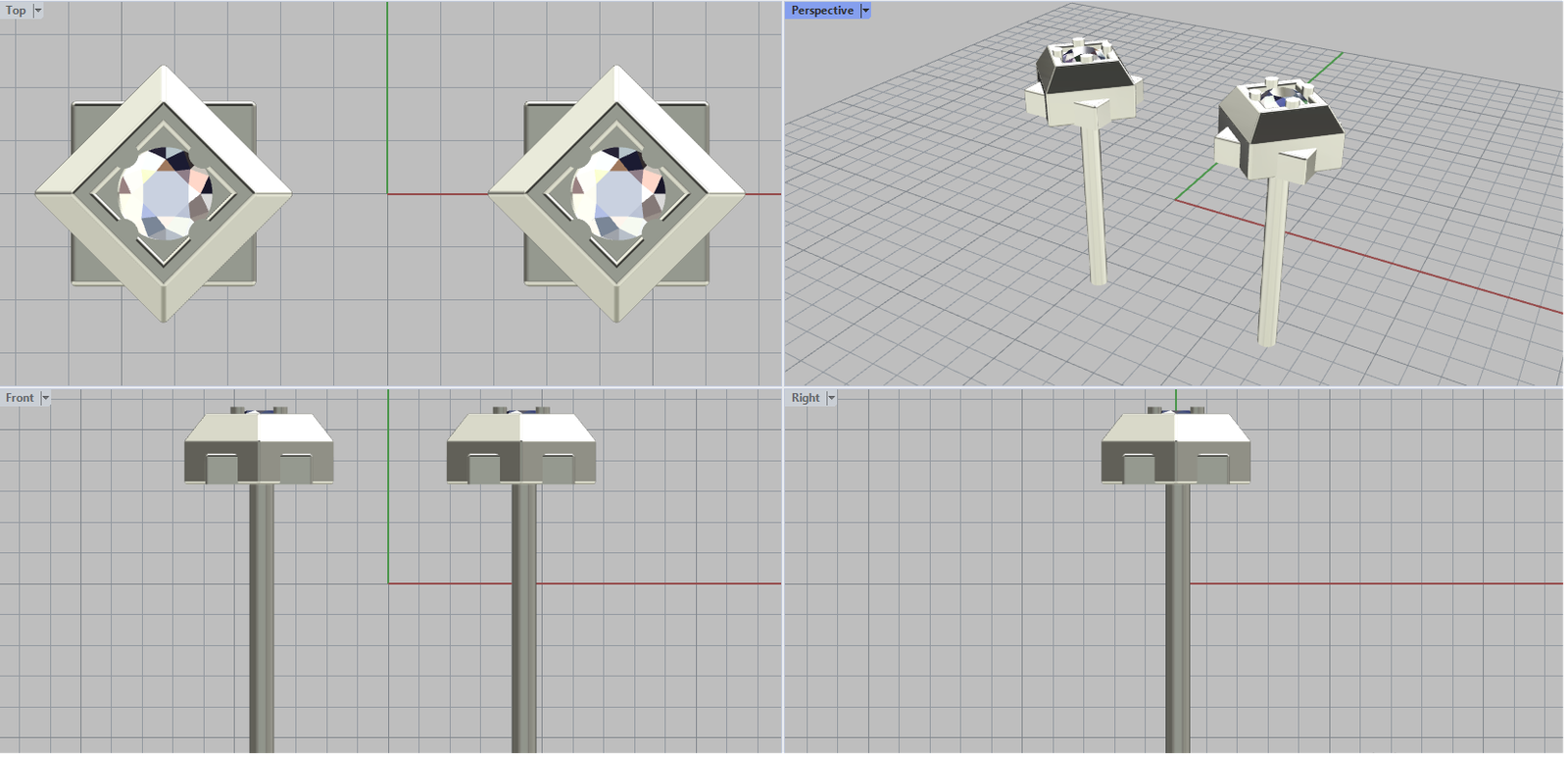The height and width of the screenshot is (757, 1568).
Task: Expand the Perspective viewport dropdown menu
Action: 865,11
